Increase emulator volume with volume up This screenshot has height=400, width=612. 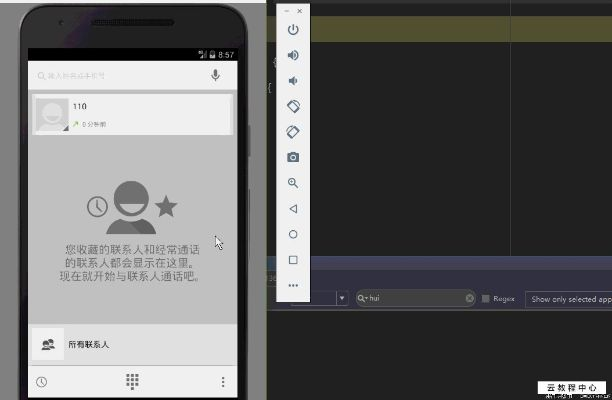[x=293, y=55]
